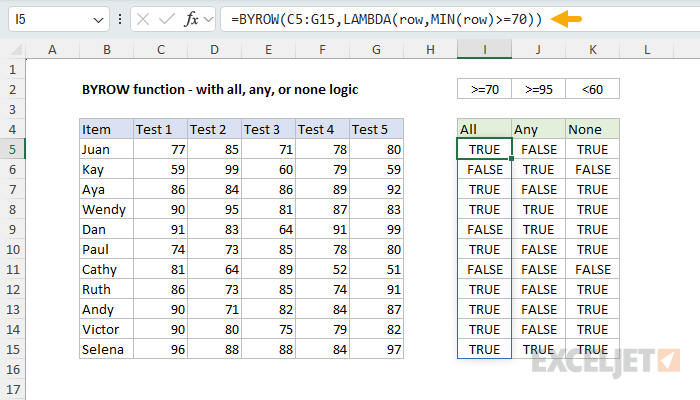Click the 'None' result FALSE in Cathy's row

point(592,270)
